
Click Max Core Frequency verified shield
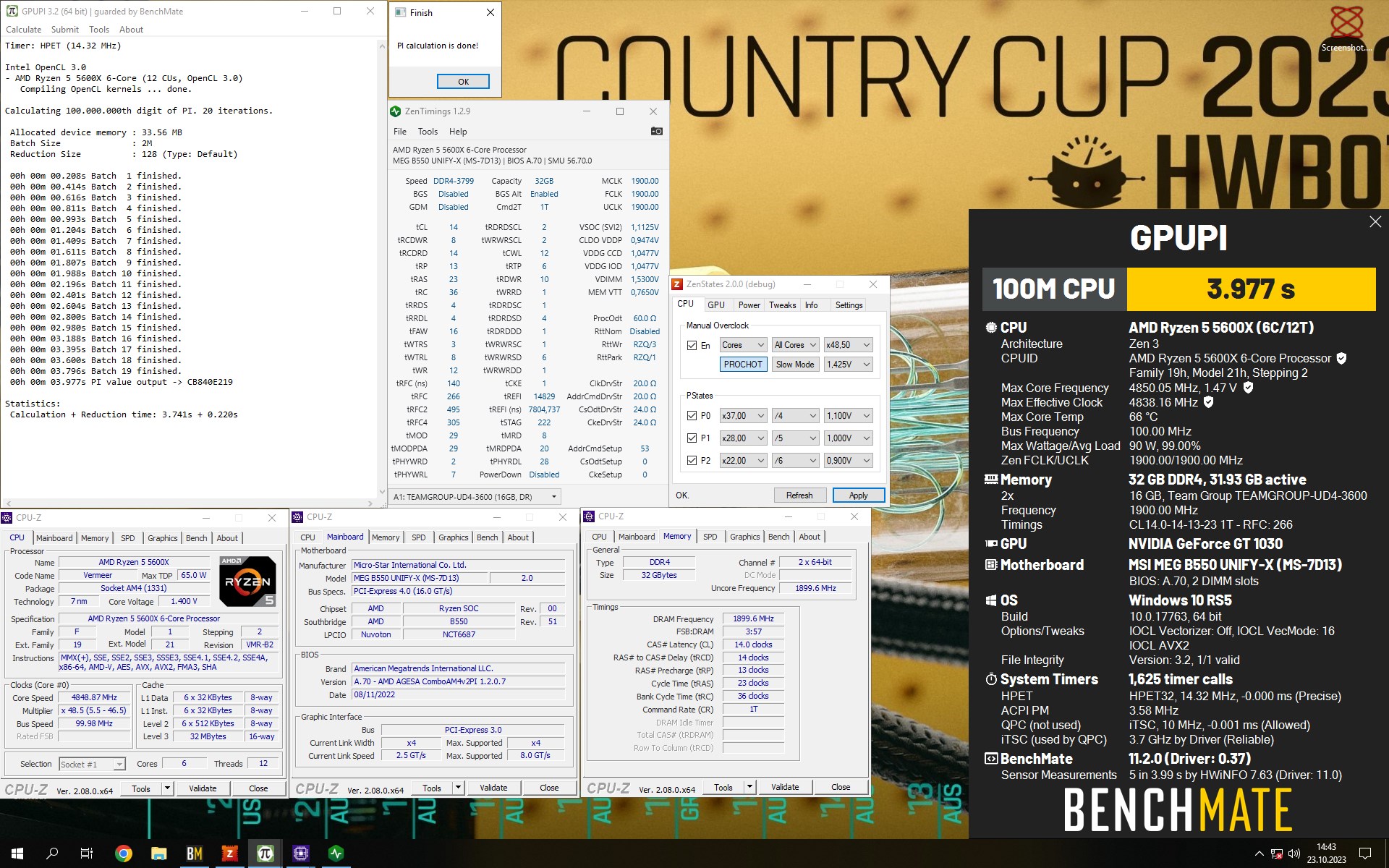pos(1248,388)
